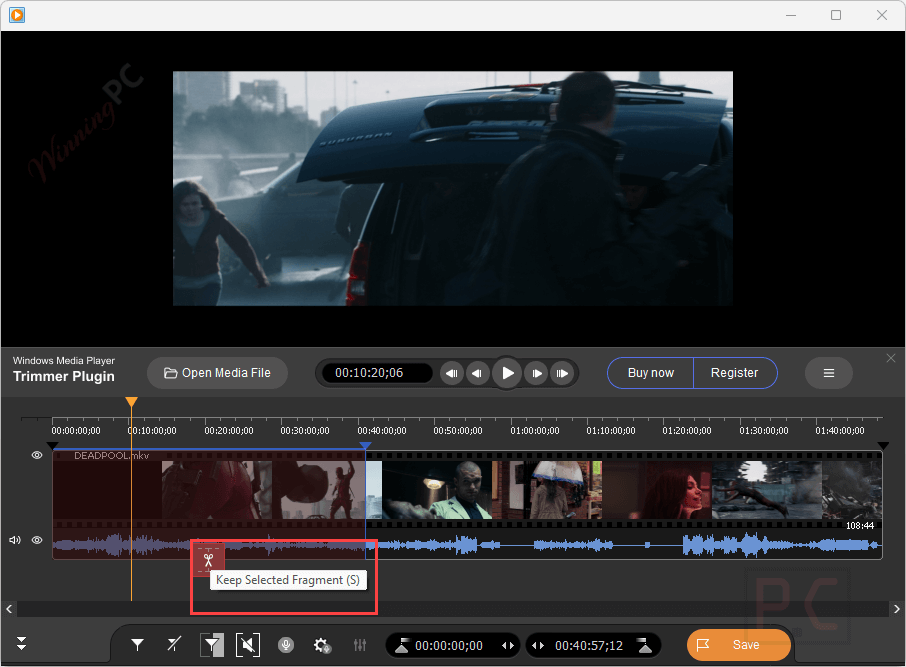Click the invert selection funnel icon
This screenshot has width=906, height=667.
click(212, 645)
